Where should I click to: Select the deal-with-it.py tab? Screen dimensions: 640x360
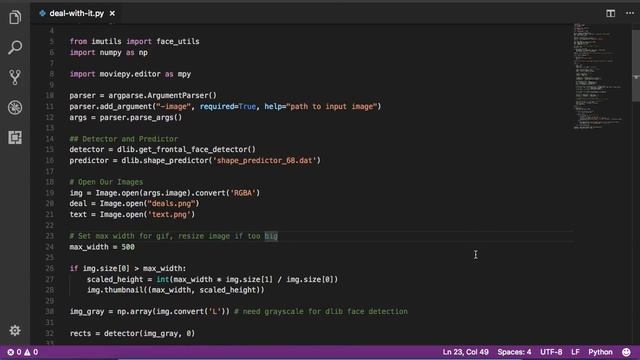(77, 13)
